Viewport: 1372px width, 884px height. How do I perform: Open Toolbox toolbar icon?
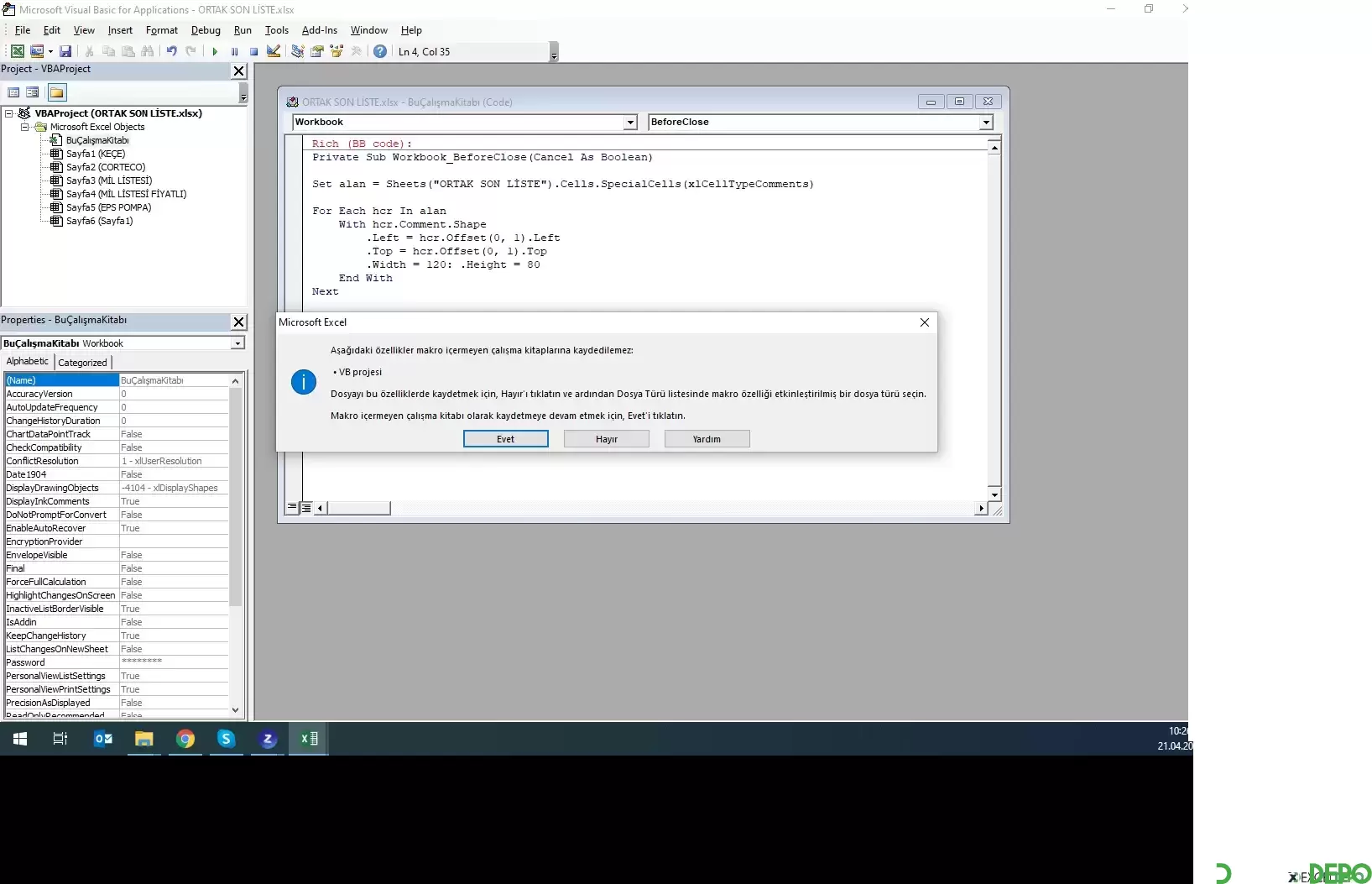coord(356,51)
